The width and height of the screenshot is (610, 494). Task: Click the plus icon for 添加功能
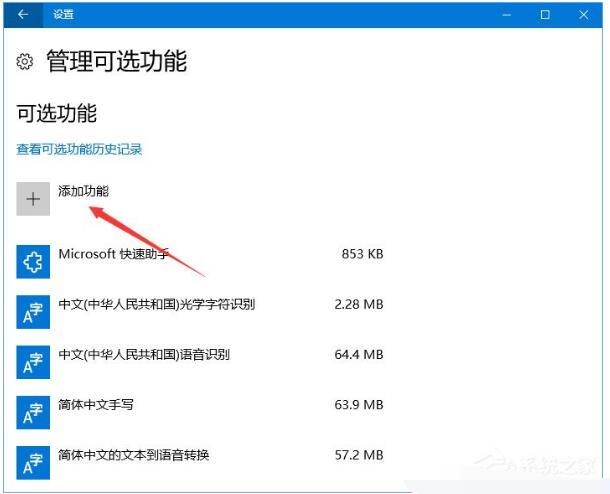tap(33, 199)
